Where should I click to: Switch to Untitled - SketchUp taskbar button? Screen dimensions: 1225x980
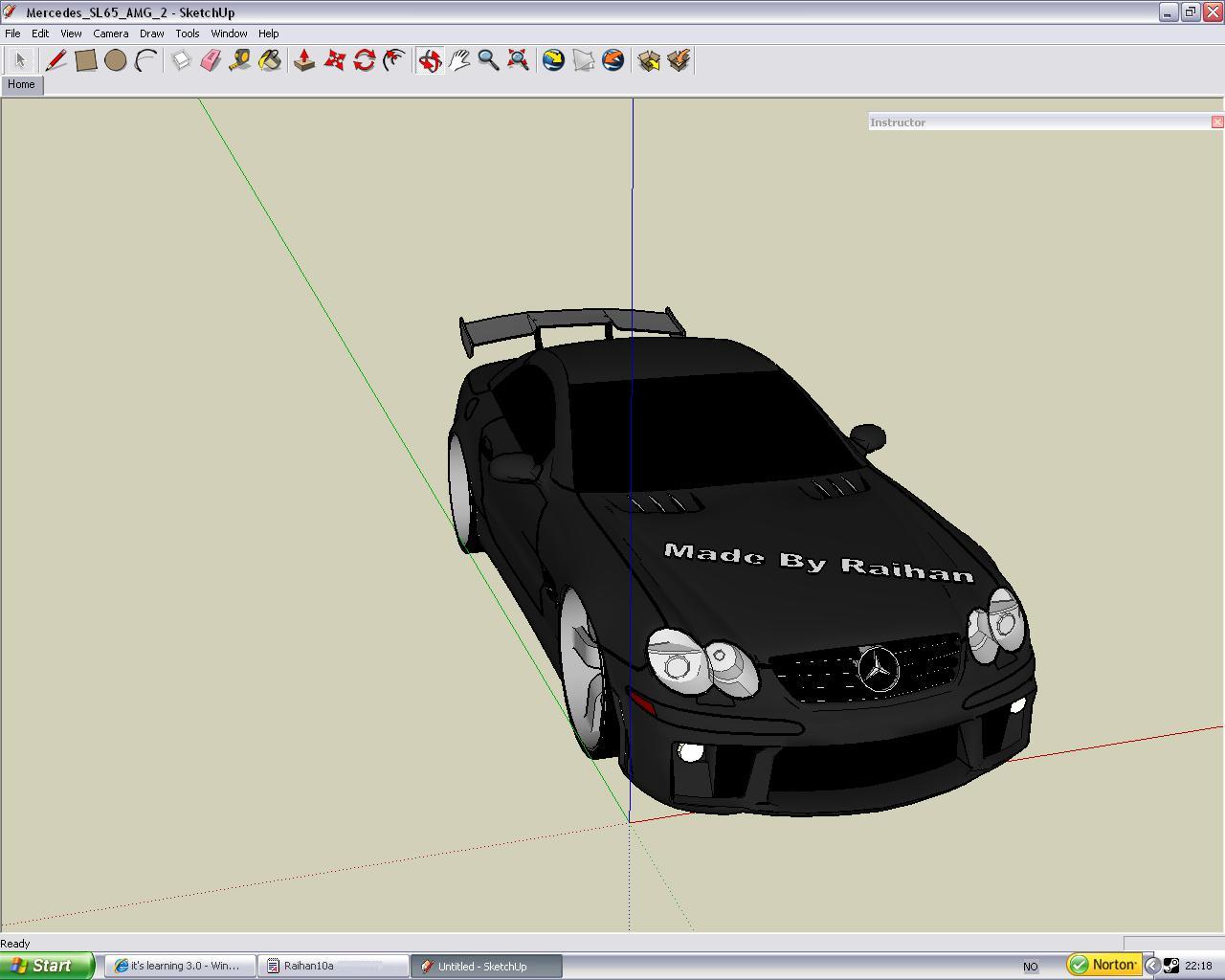(x=486, y=967)
